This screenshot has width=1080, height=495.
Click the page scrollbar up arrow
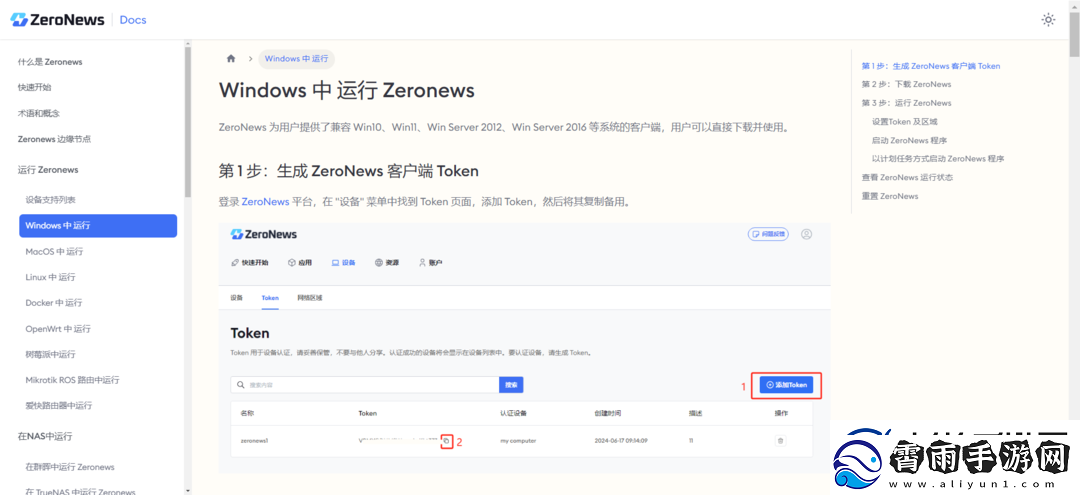tap(1075, 5)
